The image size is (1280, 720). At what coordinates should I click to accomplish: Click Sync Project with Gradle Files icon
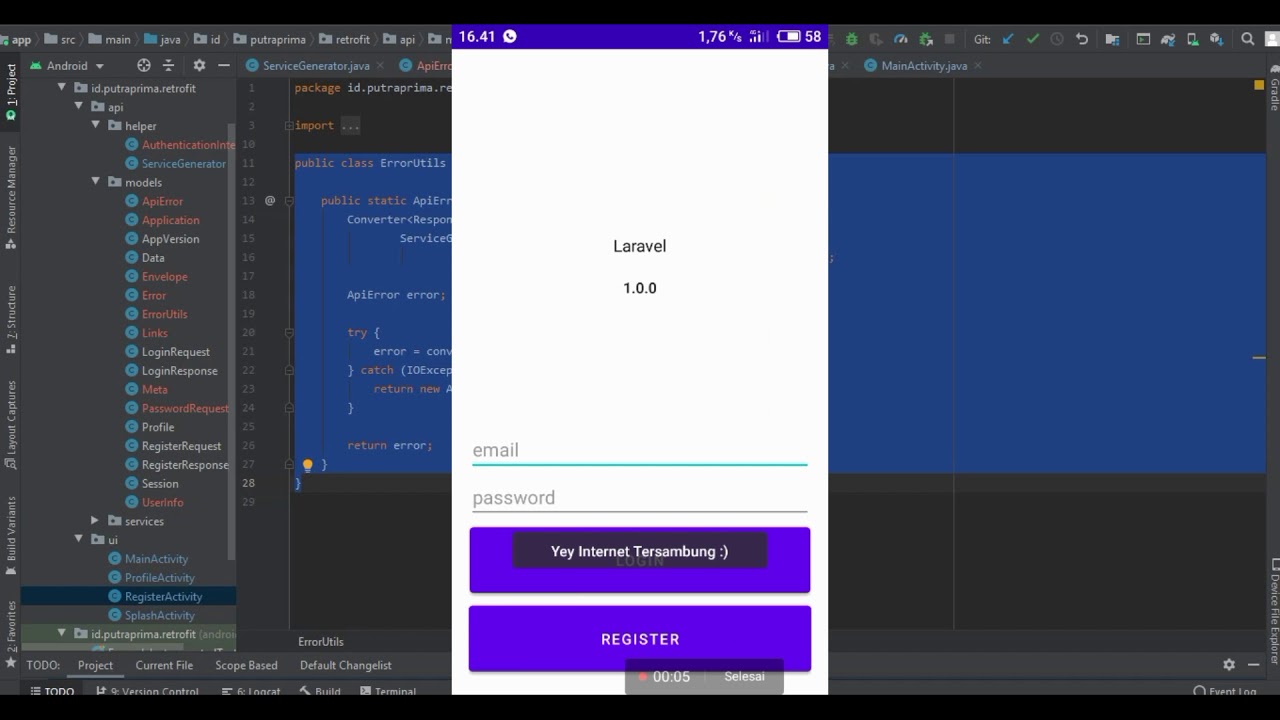(1168, 39)
